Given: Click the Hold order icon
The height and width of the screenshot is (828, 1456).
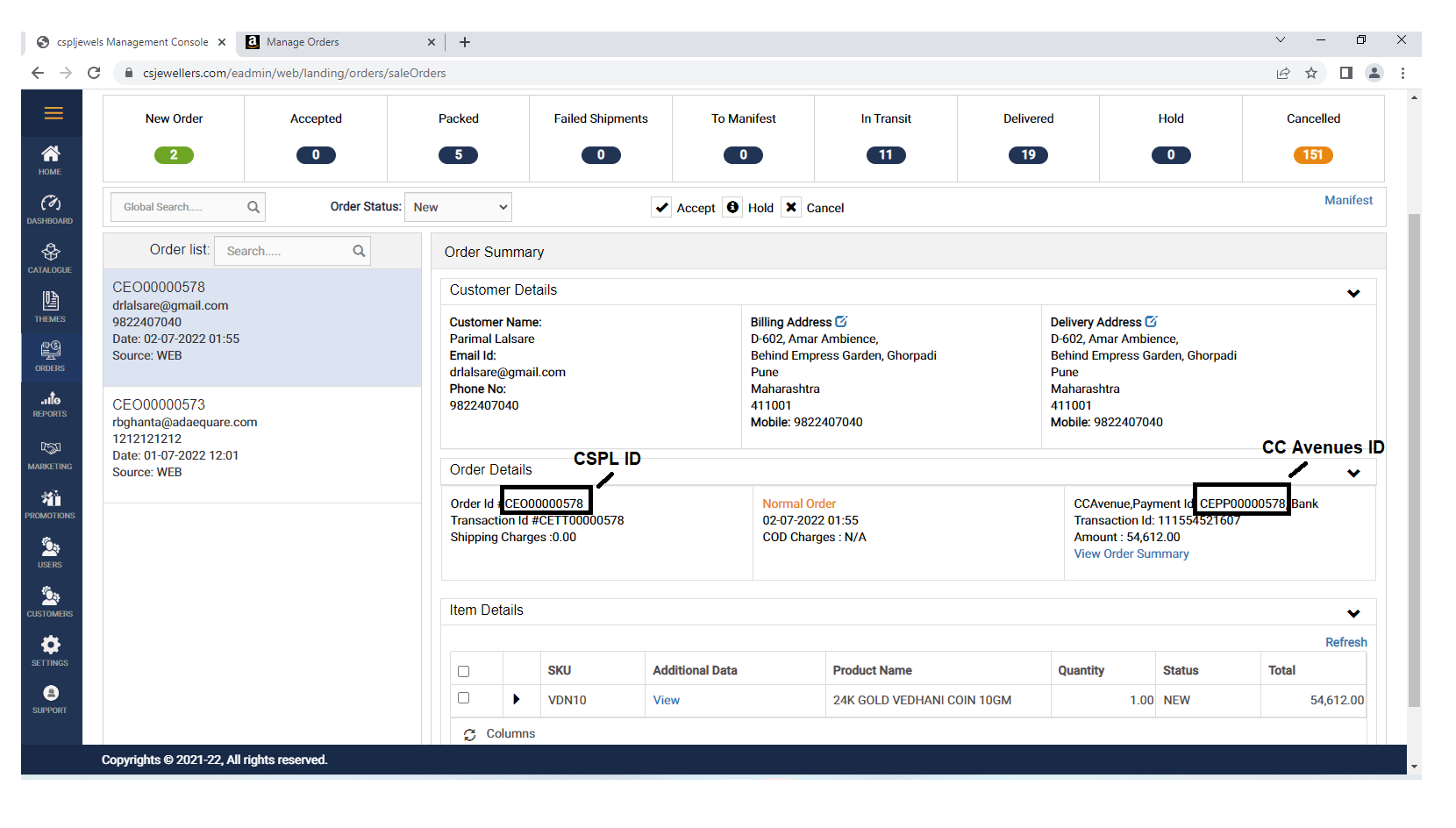Looking at the screenshot, I should (x=732, y=207).
